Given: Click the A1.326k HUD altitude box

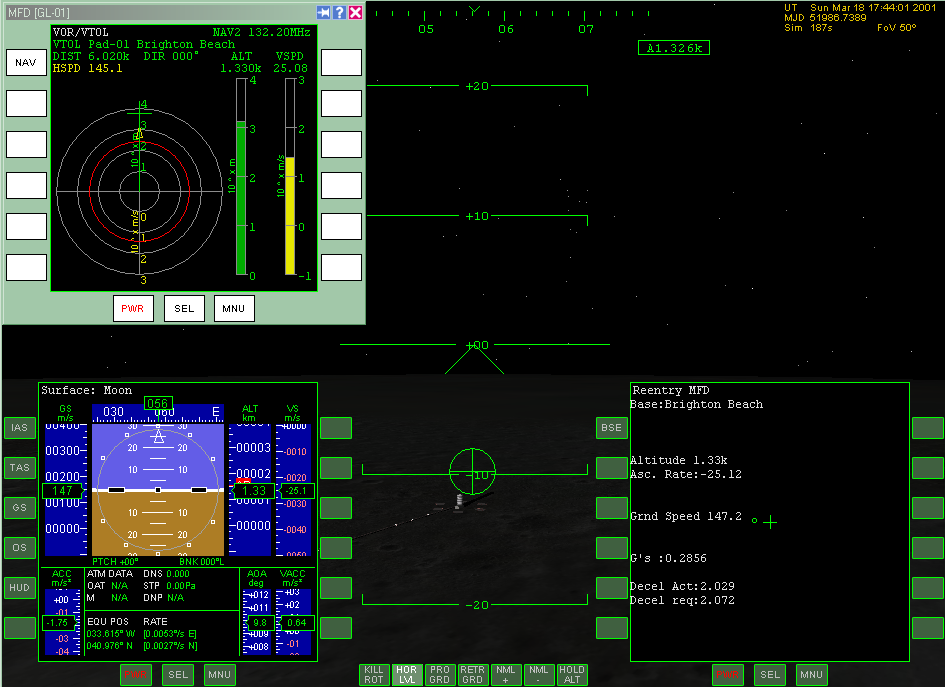Looking at the screenshot, I should pyautogui.click(x=674, y=48).
